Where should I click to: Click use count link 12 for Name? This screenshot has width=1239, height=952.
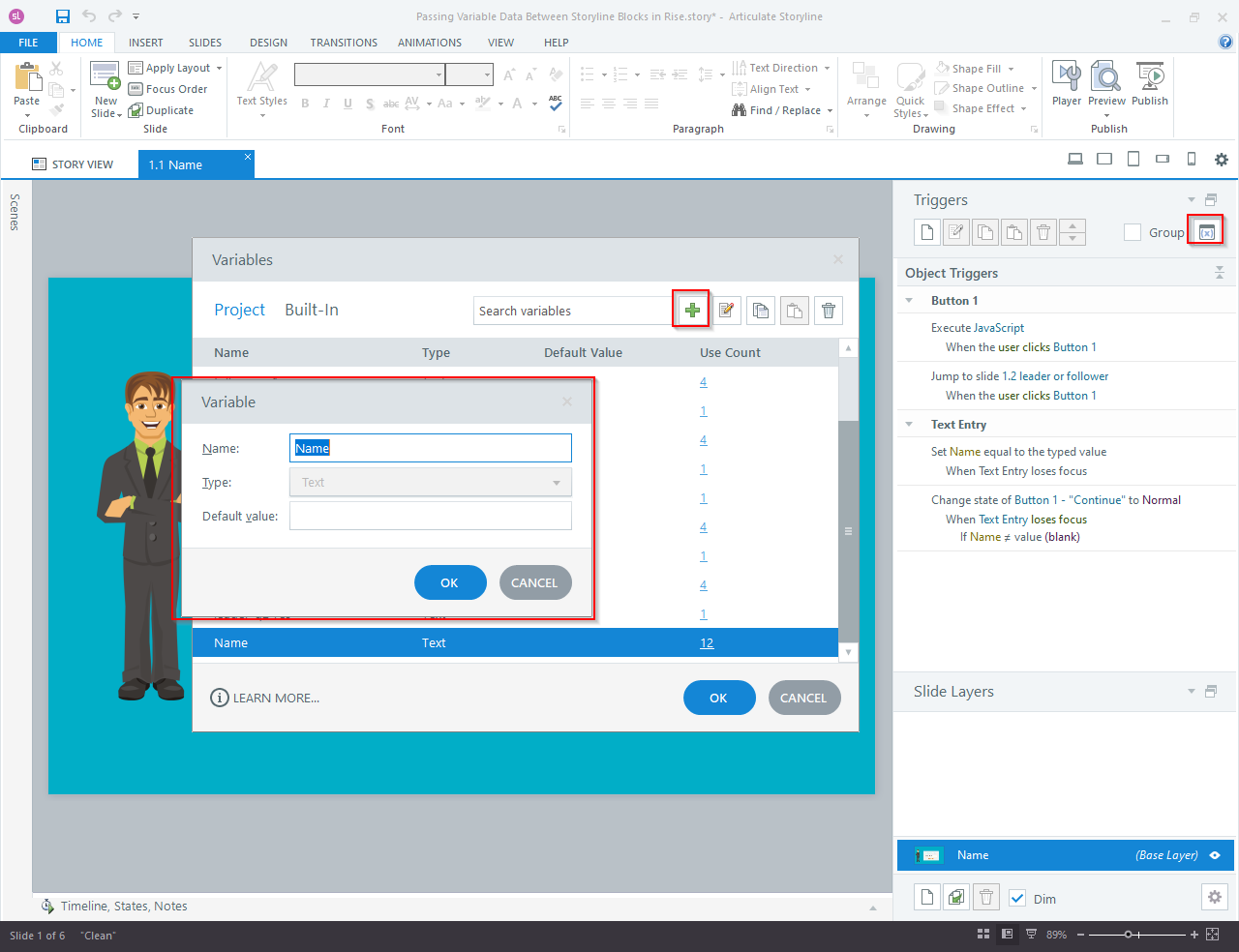click(707, 643)
